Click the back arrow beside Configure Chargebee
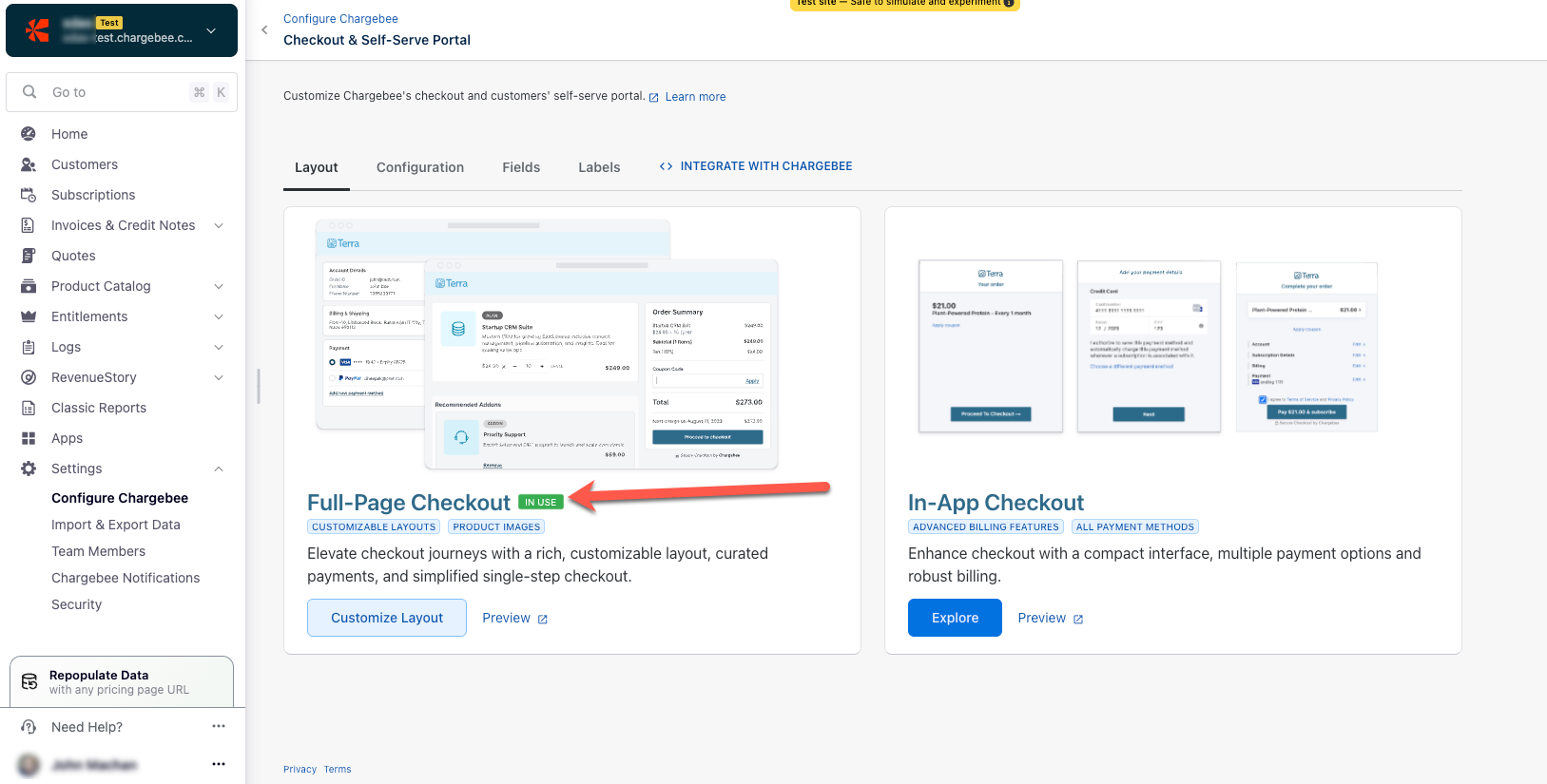The width and height of the screenshot is (1547, 784). pyautogui.click(x=264, y=29)
